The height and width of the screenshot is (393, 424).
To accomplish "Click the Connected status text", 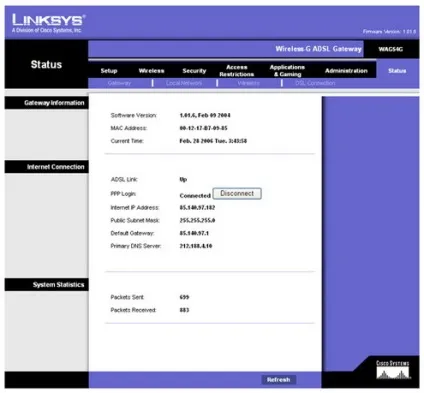I will (195, 196).
